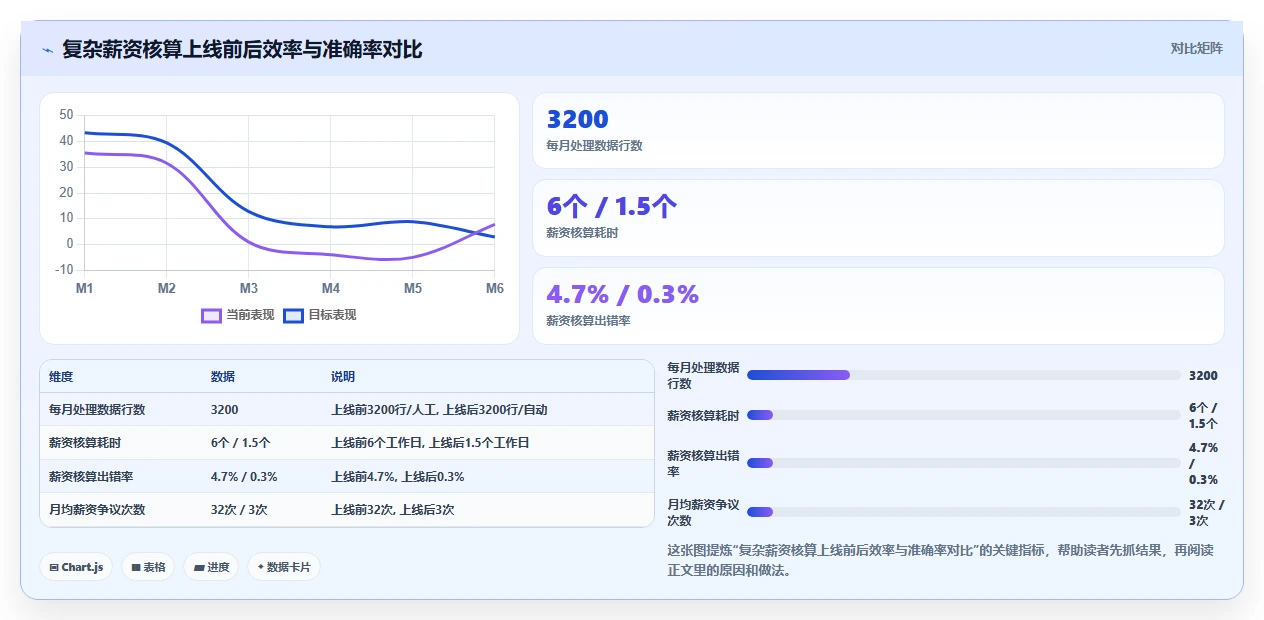Screen dimensions: 1264x620
Task: Click the main title 复杂薪资核算上线前后效率与准确率对比
Action: pos(242,49)
